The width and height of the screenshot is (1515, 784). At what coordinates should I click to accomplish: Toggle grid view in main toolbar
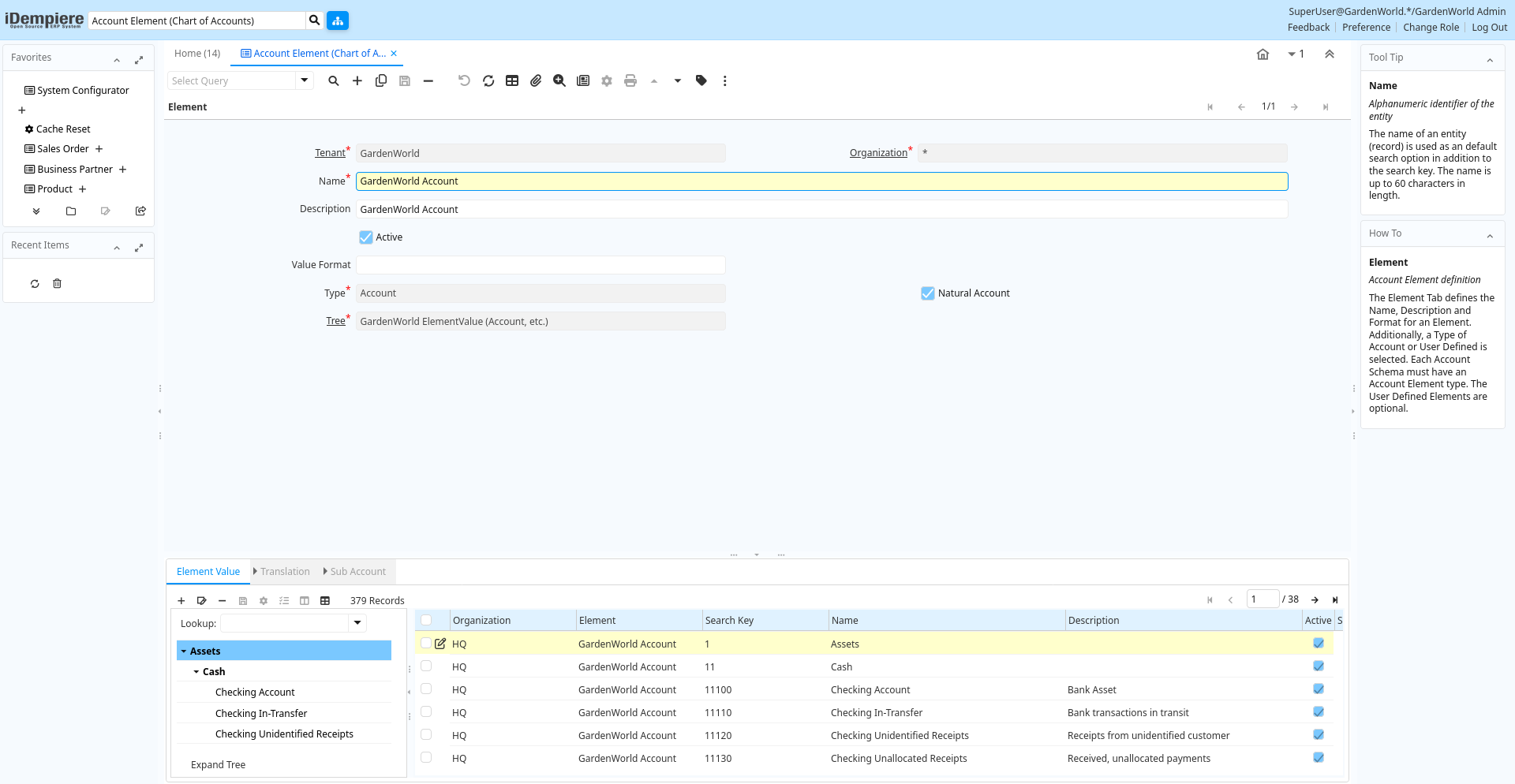click(x=512, y=80)
